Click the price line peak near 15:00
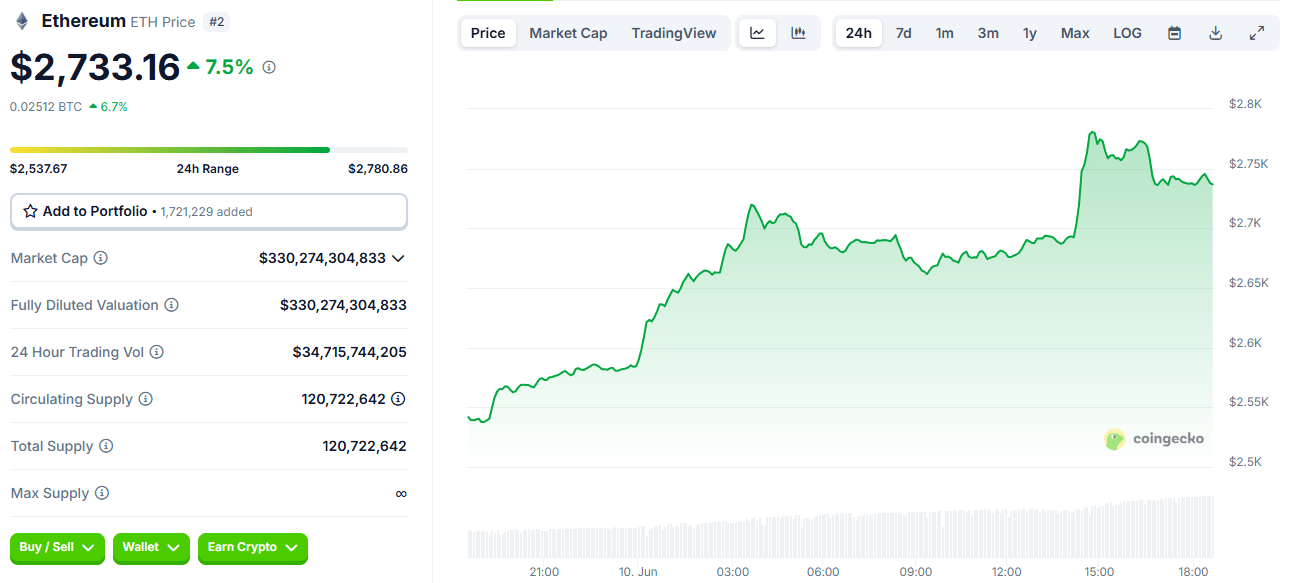Image resolution: width=1291 pixels, height=583 pixels. click(x=1092, y=132)
